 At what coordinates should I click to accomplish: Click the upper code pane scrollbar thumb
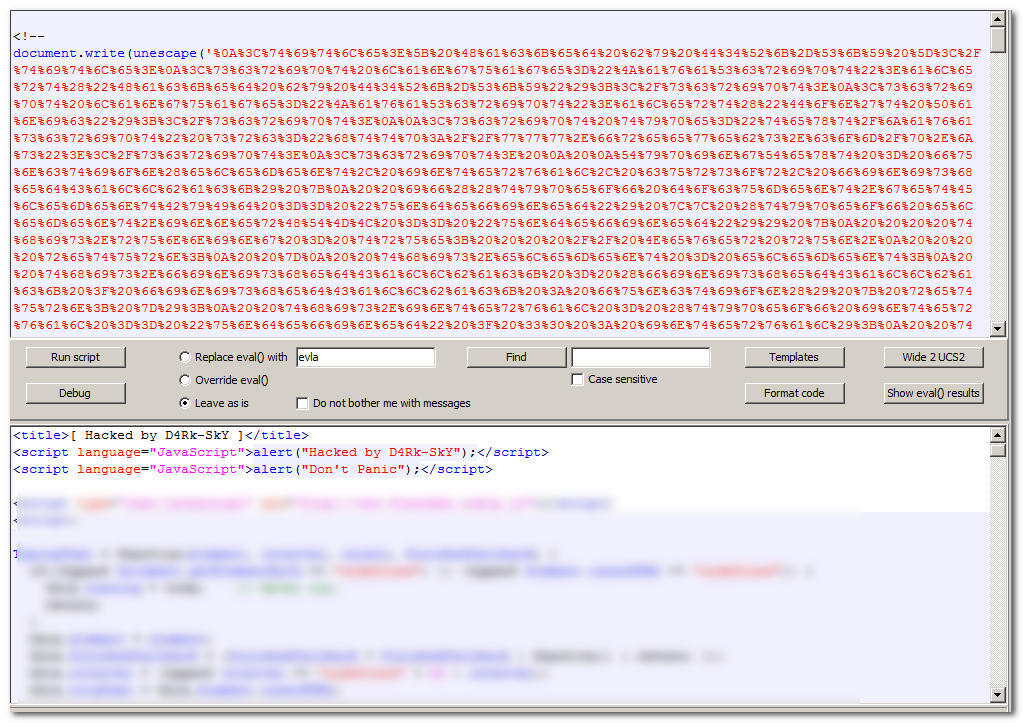[x=998, y=40]
